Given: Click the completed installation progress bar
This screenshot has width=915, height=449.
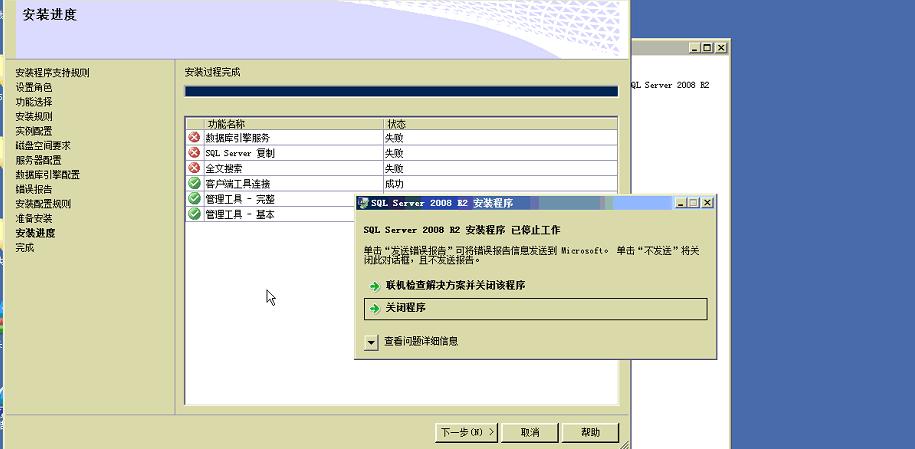Looking at the screenshot, I should tap(401, 91).
